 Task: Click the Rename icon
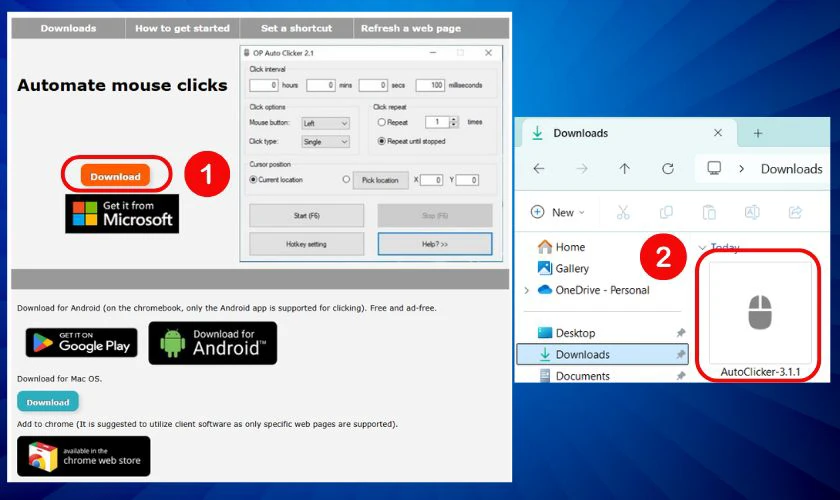coord(752,212)
